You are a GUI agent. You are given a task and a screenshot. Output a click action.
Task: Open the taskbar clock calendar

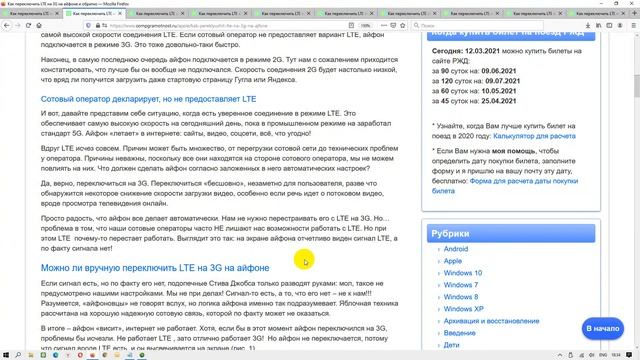coord(616,355)
